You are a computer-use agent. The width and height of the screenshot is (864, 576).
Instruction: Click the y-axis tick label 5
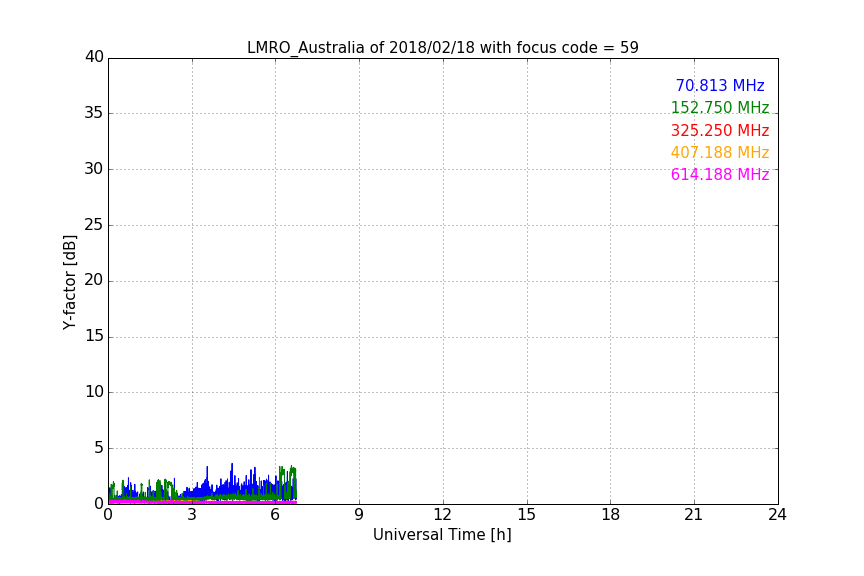point(99,448)
